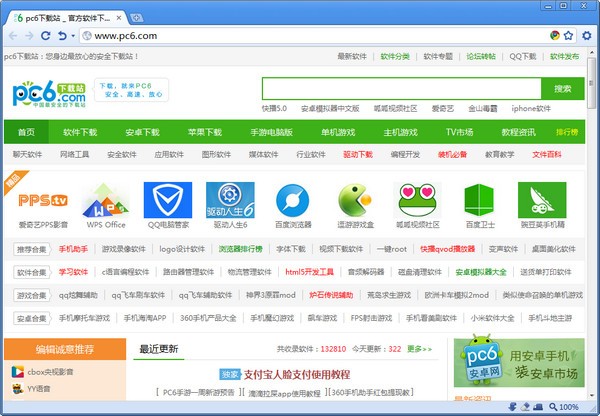Click the 最近更新 tab heading
This screenshot has height=416, width=600.
click(x=158, y=349)
